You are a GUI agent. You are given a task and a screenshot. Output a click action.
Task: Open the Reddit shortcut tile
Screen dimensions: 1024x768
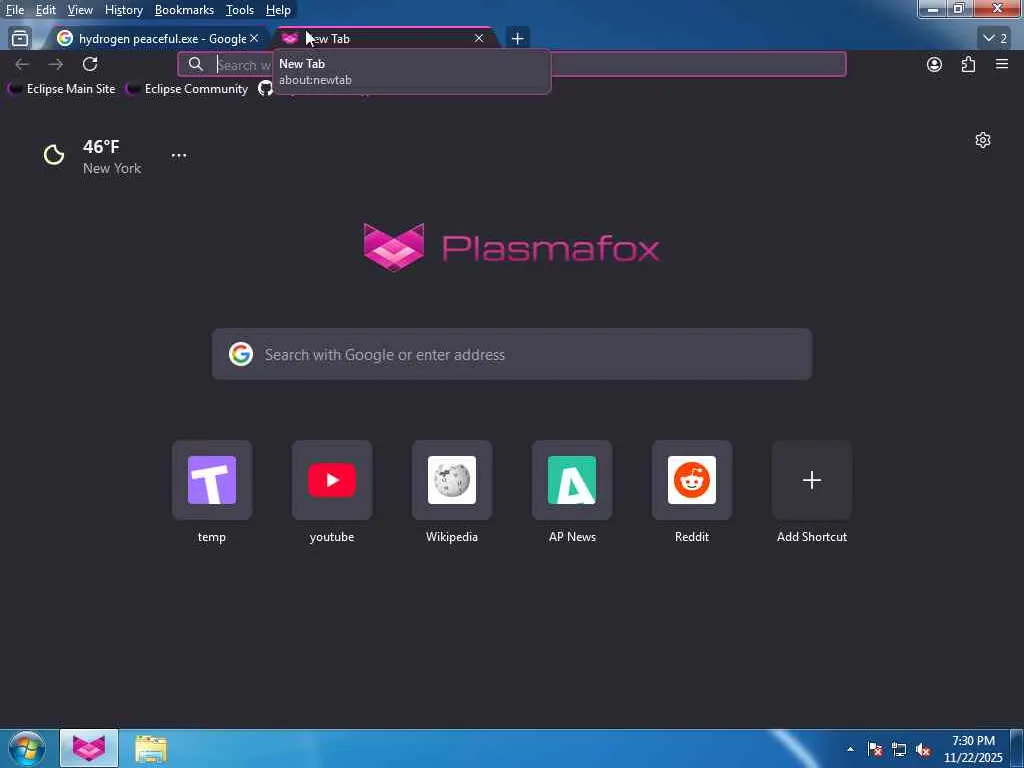[692, 480]
